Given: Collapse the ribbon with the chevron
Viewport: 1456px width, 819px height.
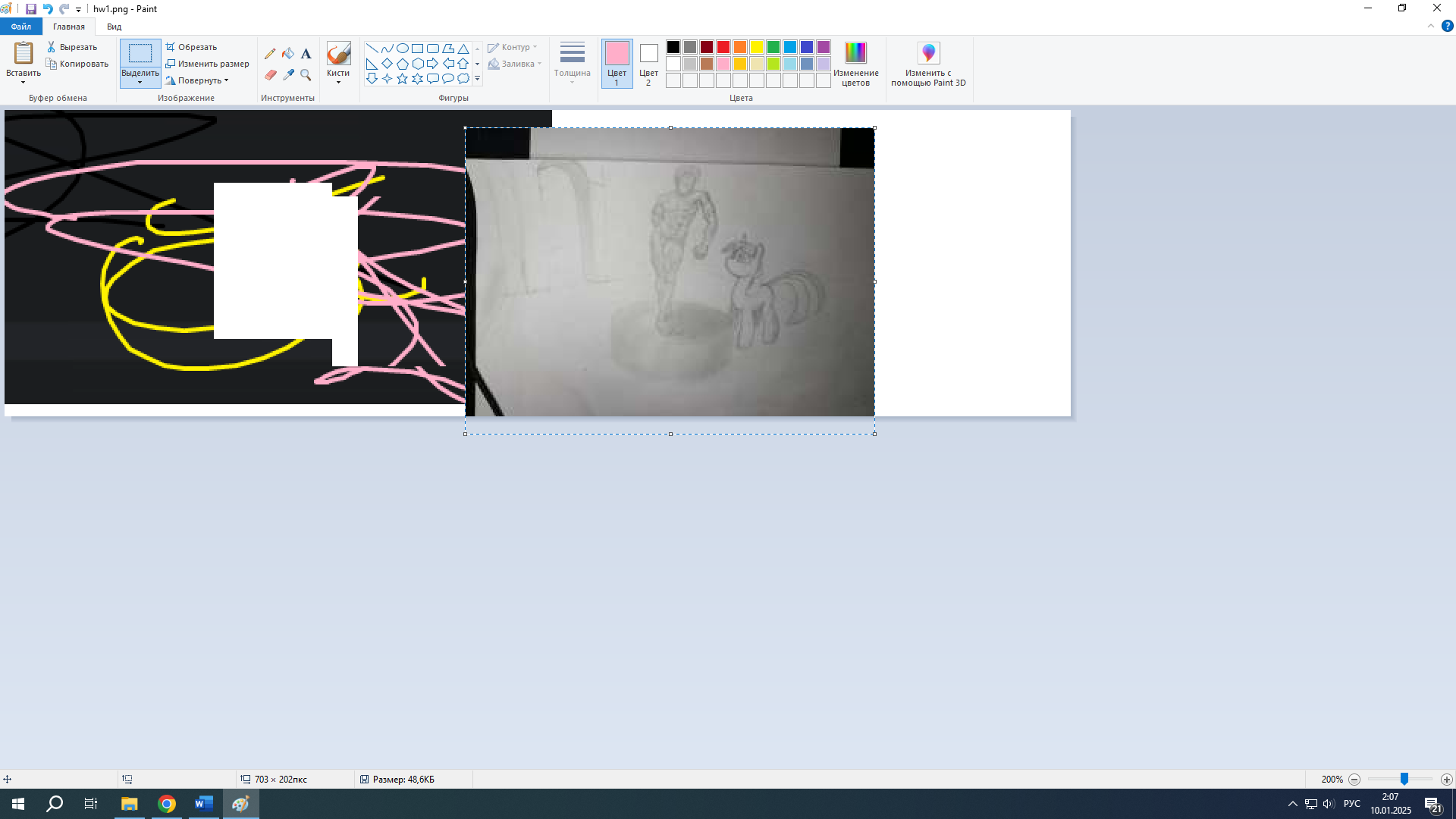Looking at the screenshot, I should click(1431, 27).
